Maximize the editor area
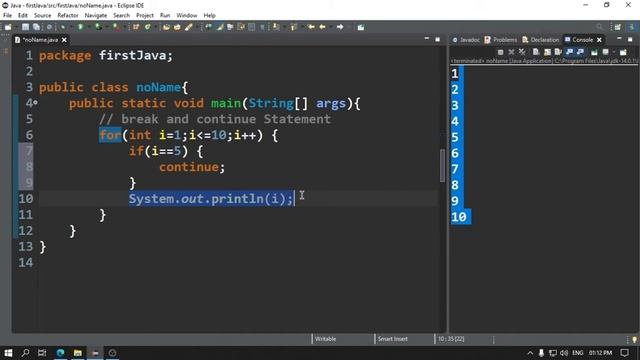 coord(438,40)
